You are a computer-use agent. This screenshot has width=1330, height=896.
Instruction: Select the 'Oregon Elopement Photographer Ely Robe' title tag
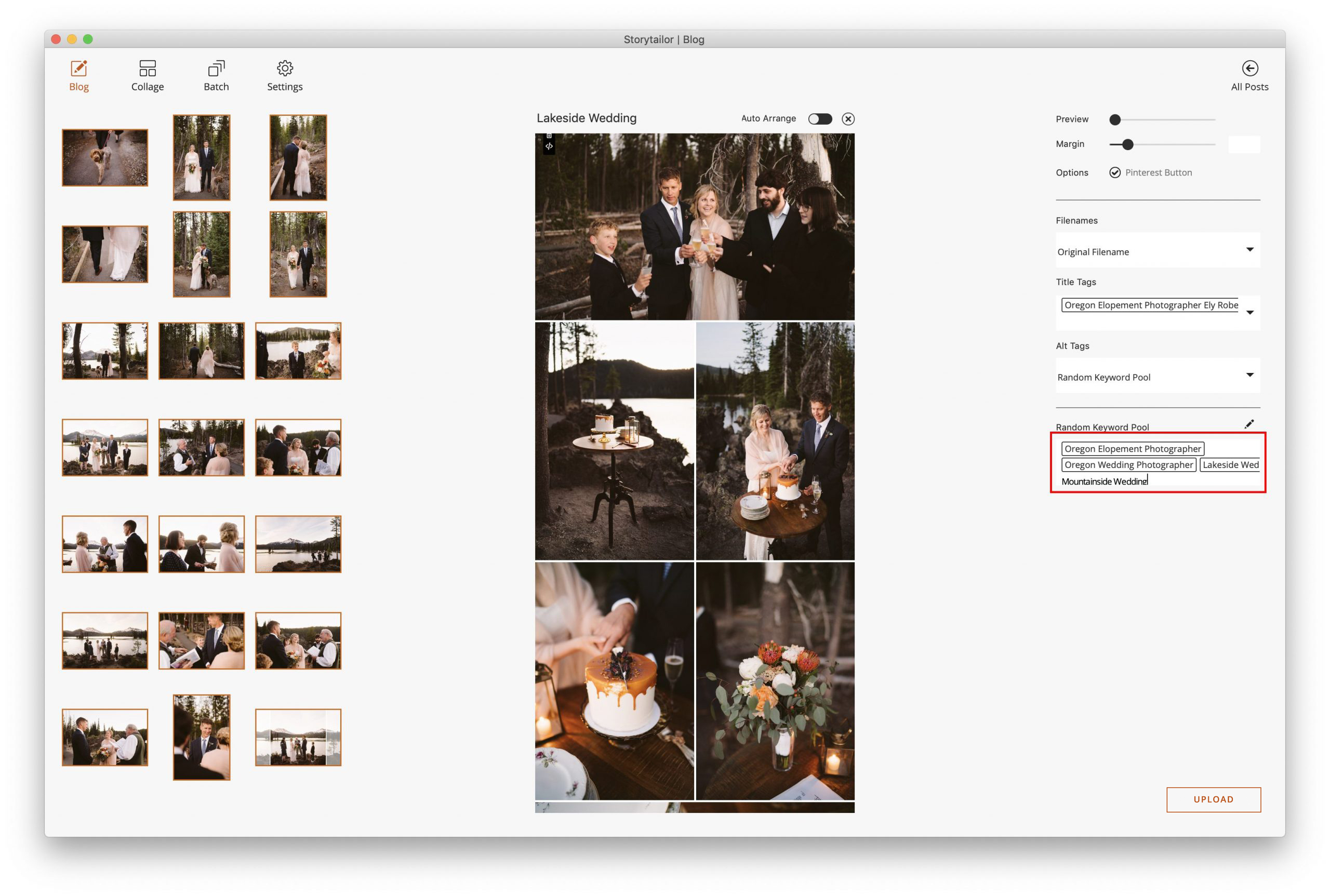(1150, 305)
